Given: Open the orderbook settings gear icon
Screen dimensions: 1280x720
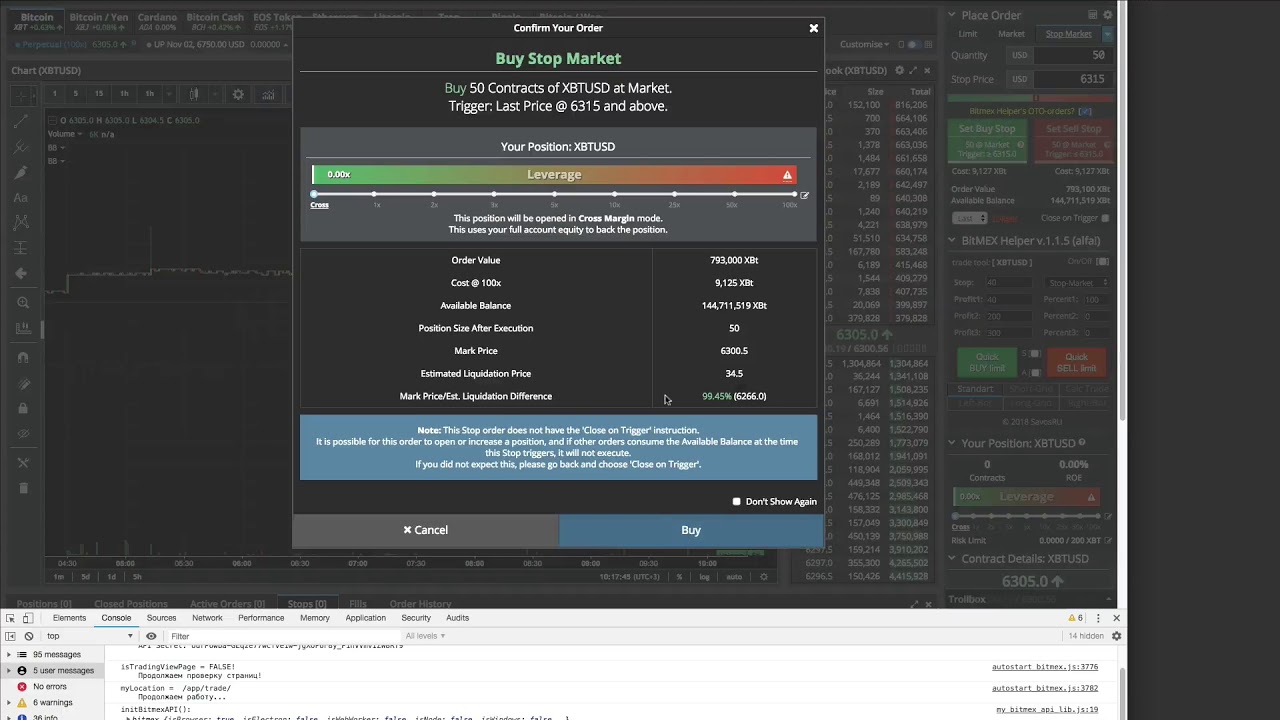Looking at the screenshot, I should [x=899, y=70].
